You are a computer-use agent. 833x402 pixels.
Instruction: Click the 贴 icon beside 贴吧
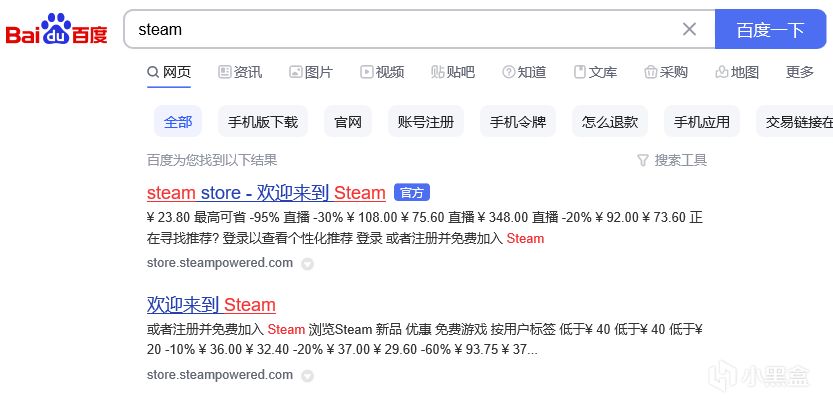(438, 72)
